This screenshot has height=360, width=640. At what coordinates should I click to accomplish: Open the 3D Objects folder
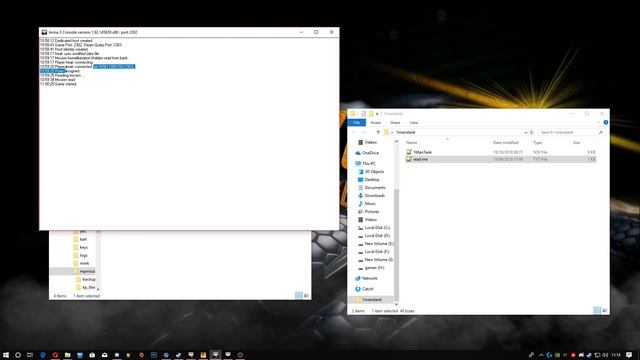point(374,171)
